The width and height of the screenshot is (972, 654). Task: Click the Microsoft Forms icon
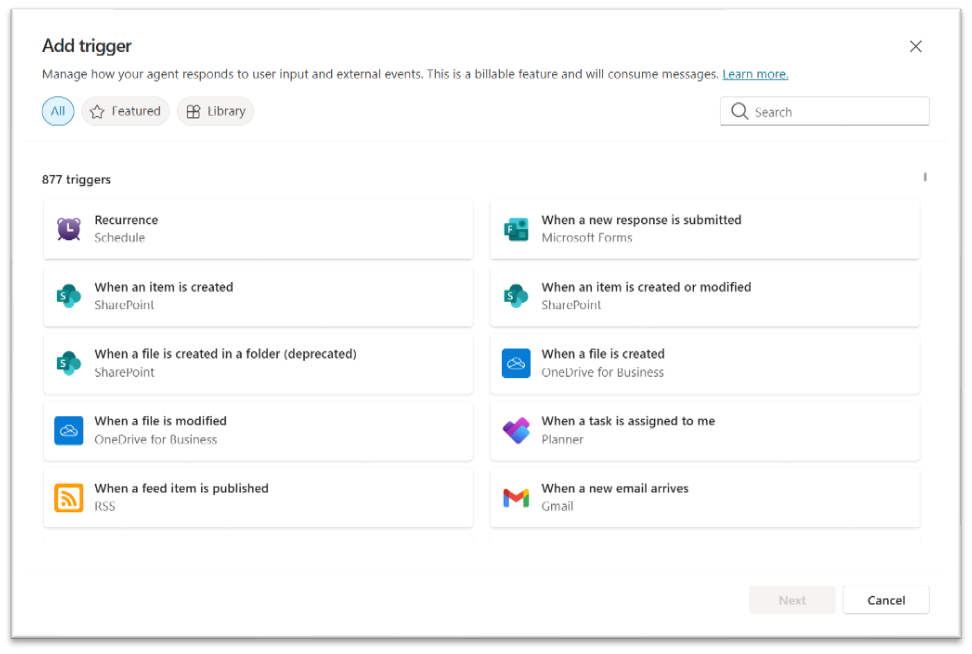[515, 229]
